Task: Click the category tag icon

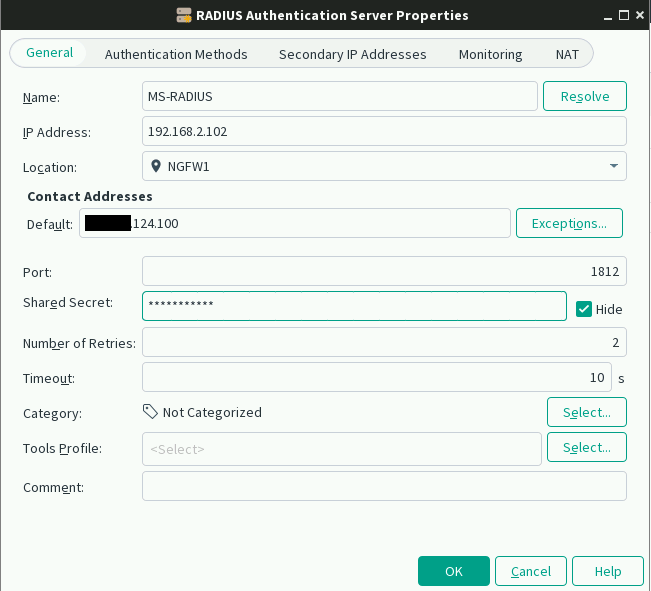Action: tap(150, 412)
